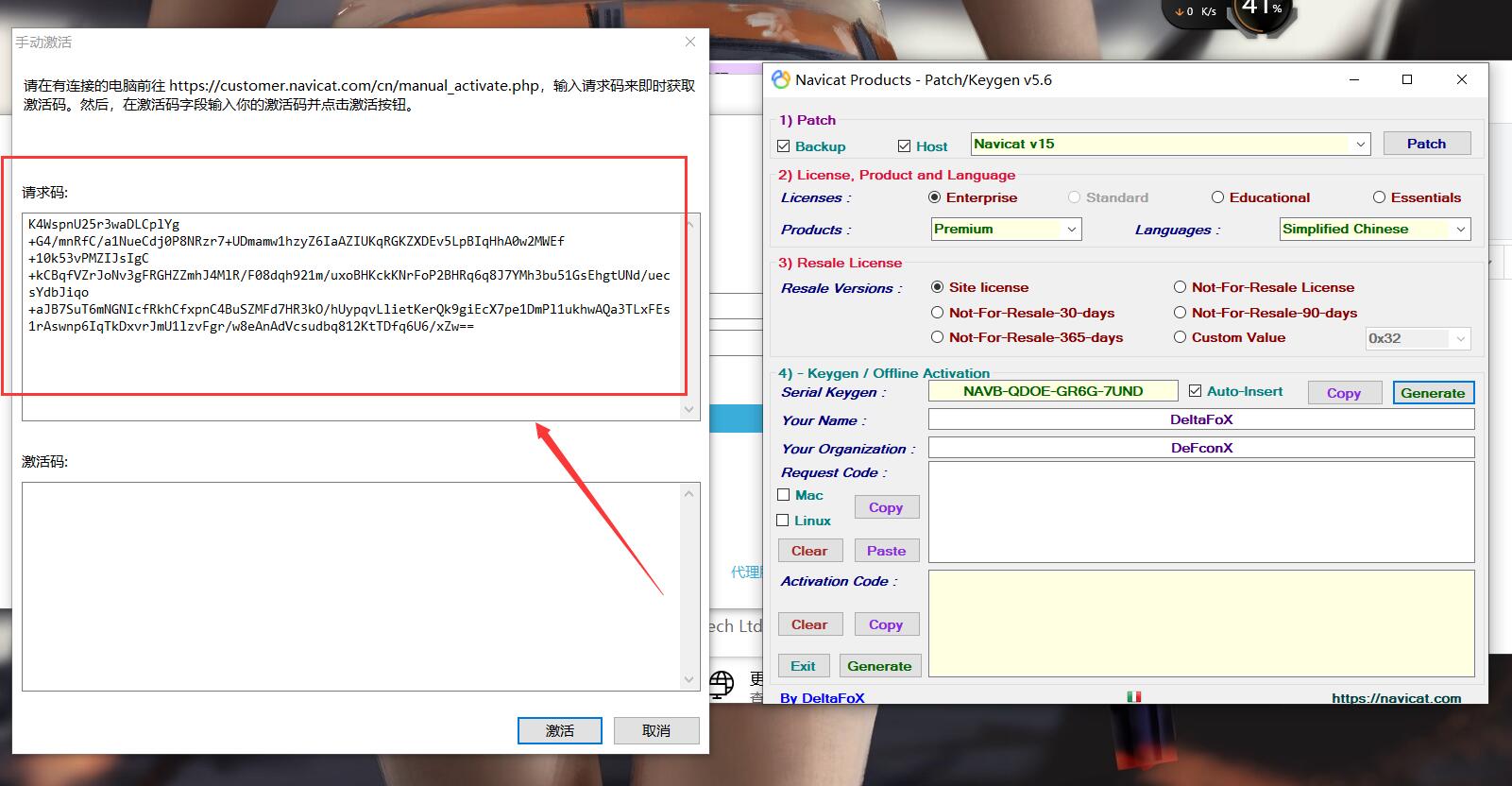
Task: Choose Not-For-Resale-30-days option
Action: 937,313
